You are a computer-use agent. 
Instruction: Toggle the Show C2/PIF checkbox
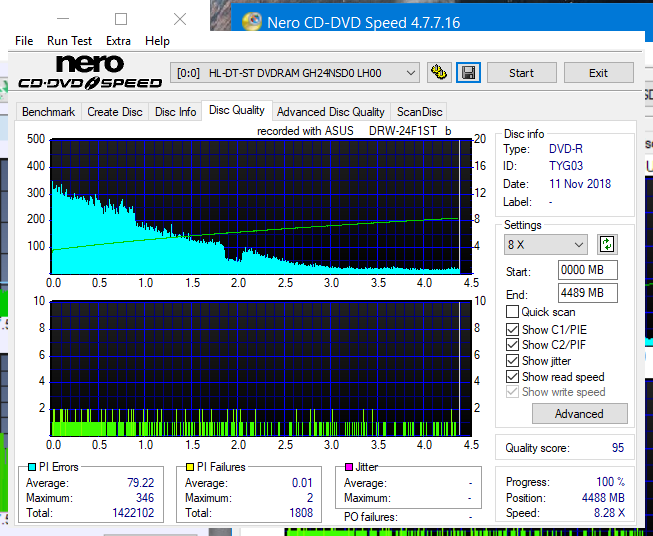tap(512, 345)
